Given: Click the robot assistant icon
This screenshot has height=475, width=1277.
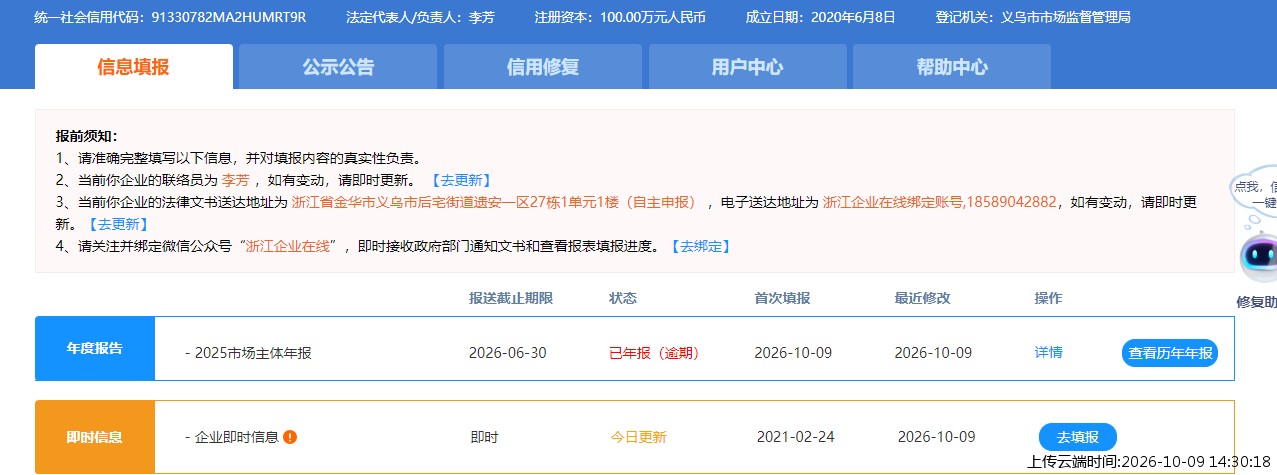Looking at the screenshot, I should point(1258,258).
